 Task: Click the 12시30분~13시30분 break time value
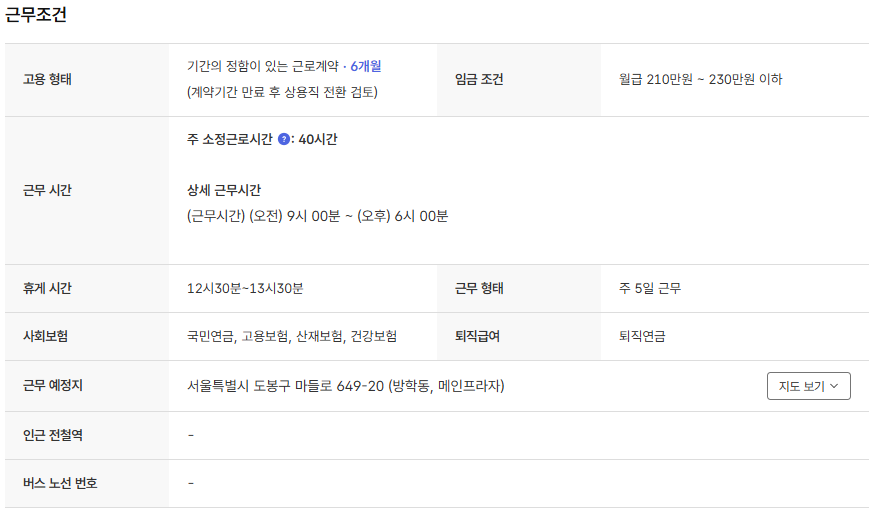point(245,289)
